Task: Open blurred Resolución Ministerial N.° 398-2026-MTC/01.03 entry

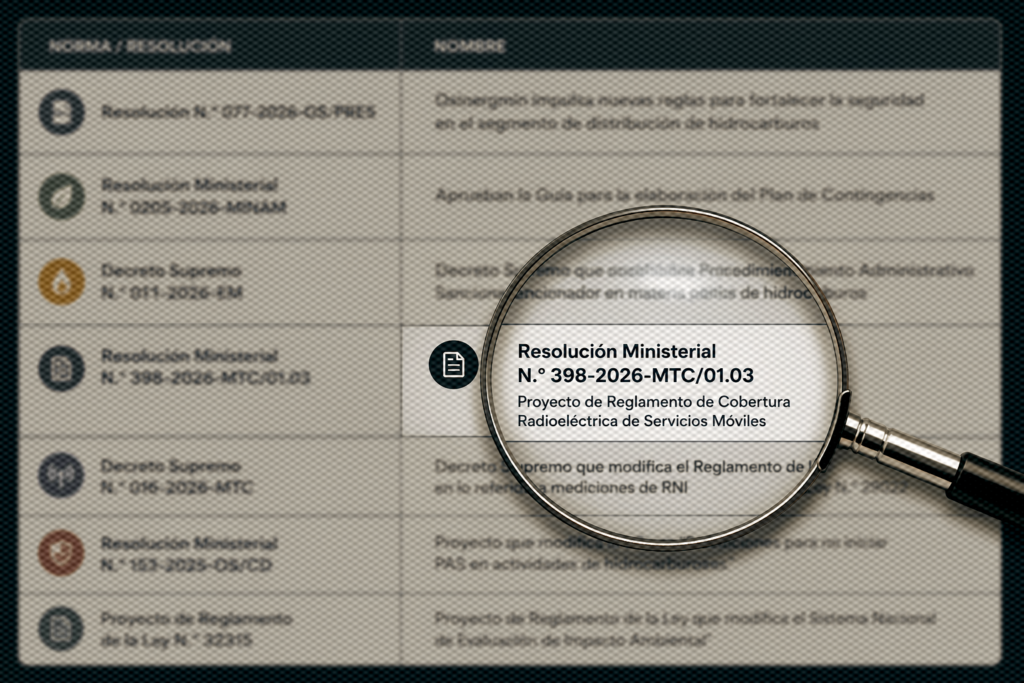Action: point(205,367)
